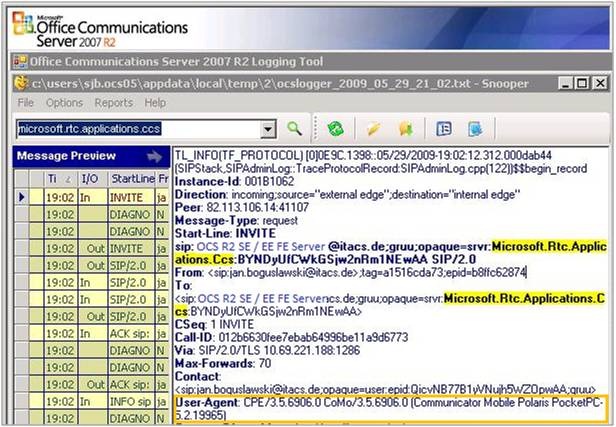Click the yellow highlighter marker icon
The height and width of the screenshot is (427, 616).
(374, 128)
